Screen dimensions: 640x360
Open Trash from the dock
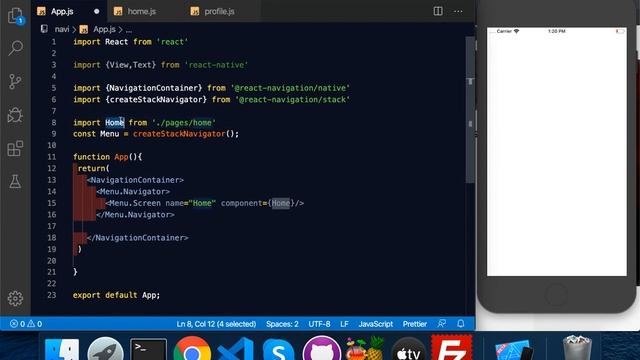tap(577, 348)
